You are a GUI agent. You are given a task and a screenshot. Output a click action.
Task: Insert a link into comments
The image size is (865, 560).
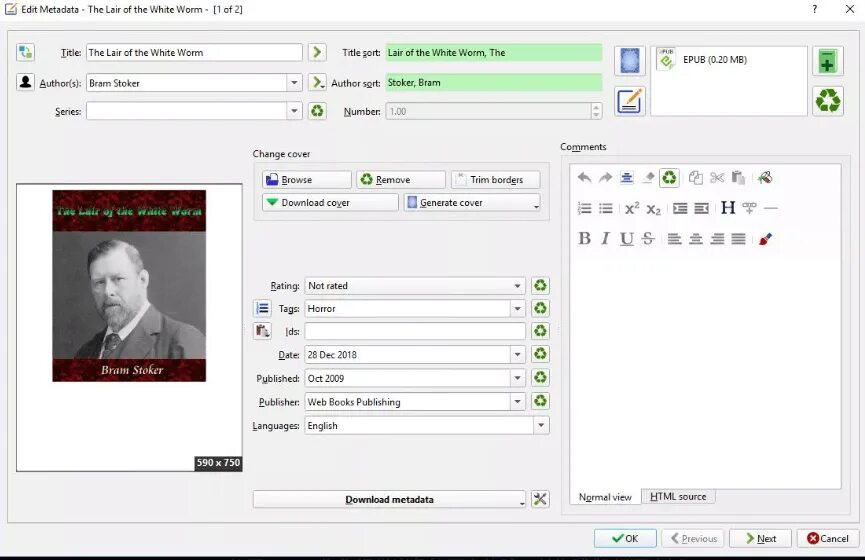(749, 208)
